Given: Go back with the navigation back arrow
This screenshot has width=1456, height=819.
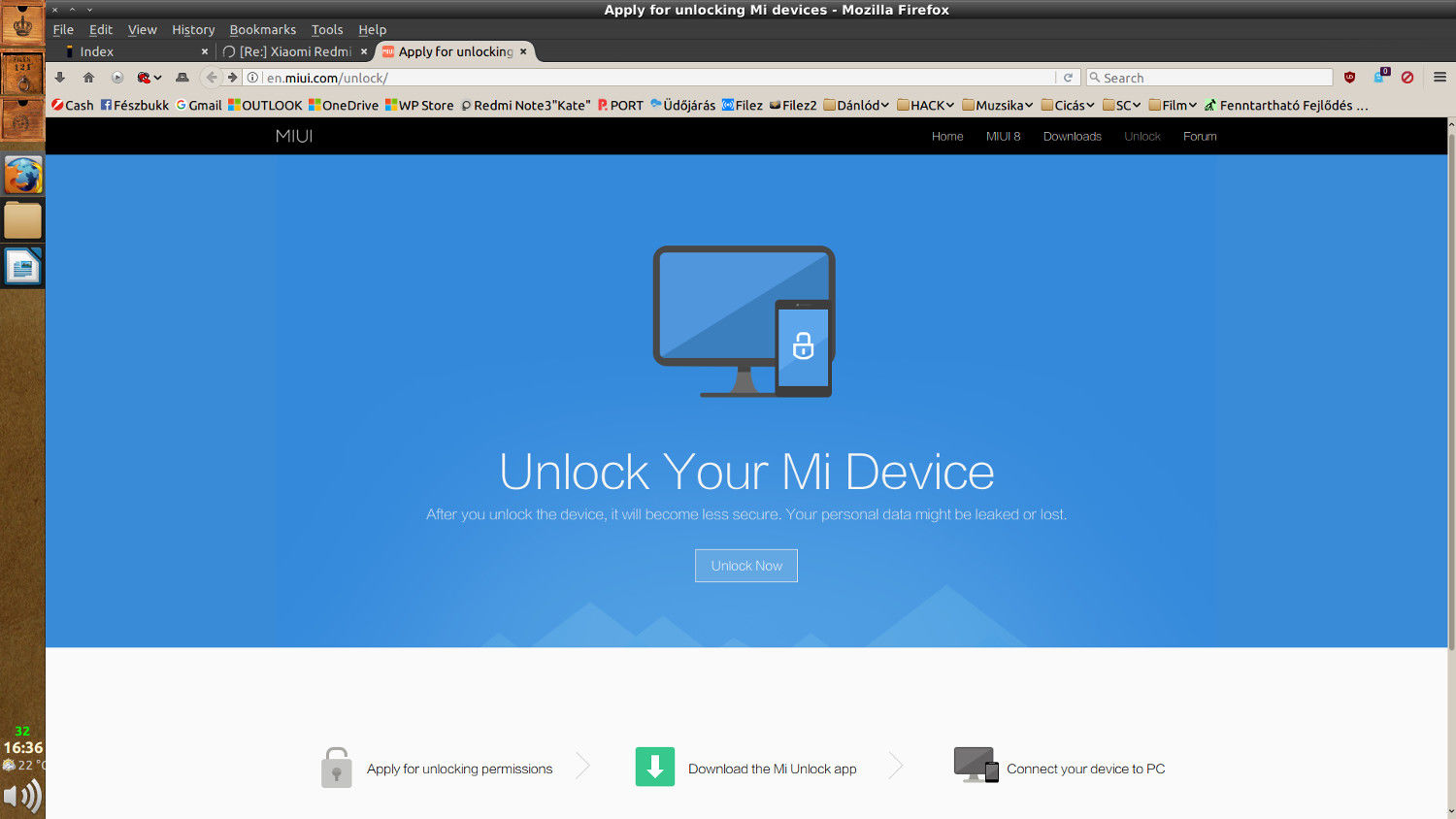Looking at the screenshot, I should click(212, 78).
